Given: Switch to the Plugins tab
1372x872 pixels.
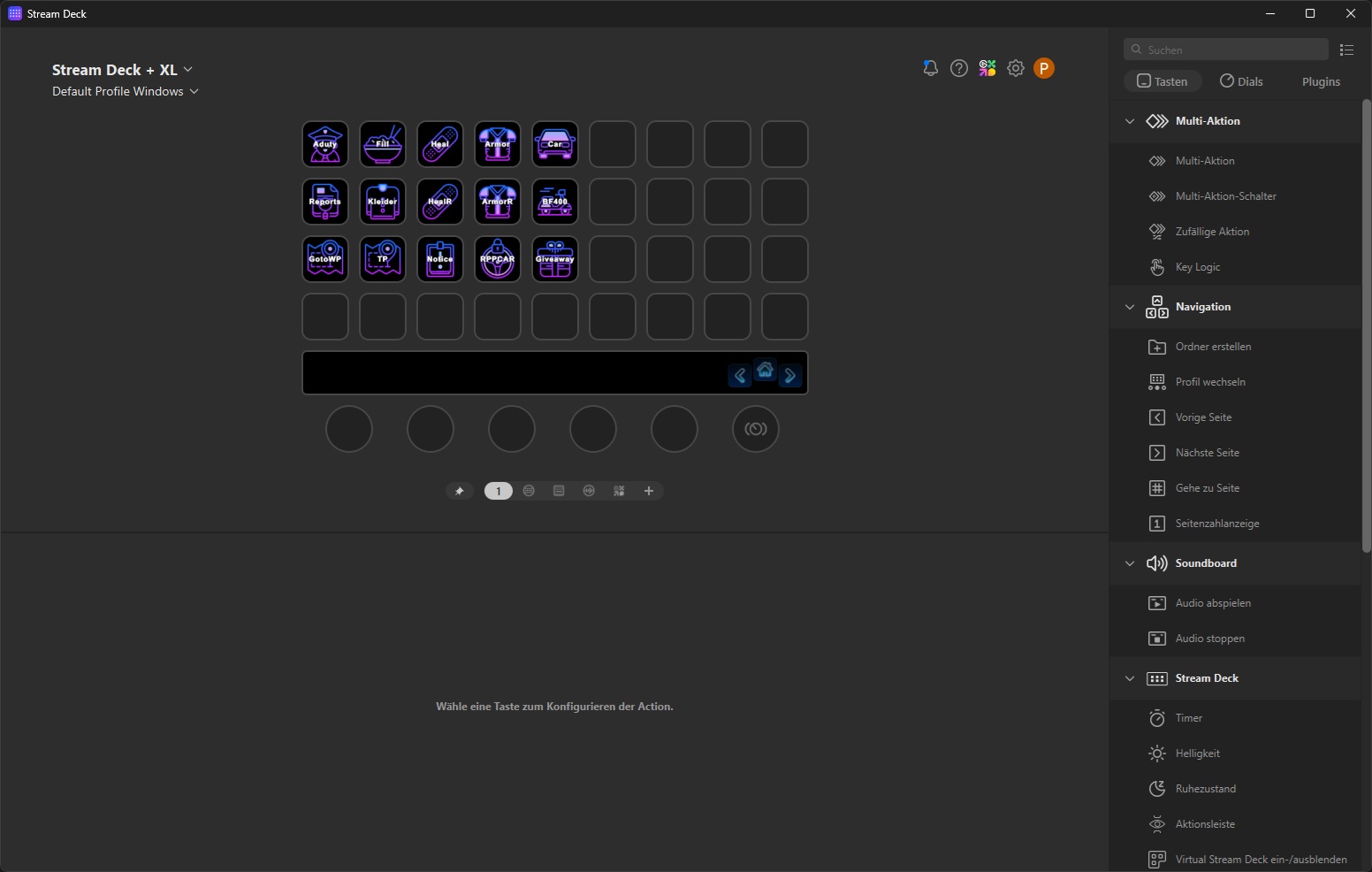Looking at the screenshot, I should (1321, 81).
